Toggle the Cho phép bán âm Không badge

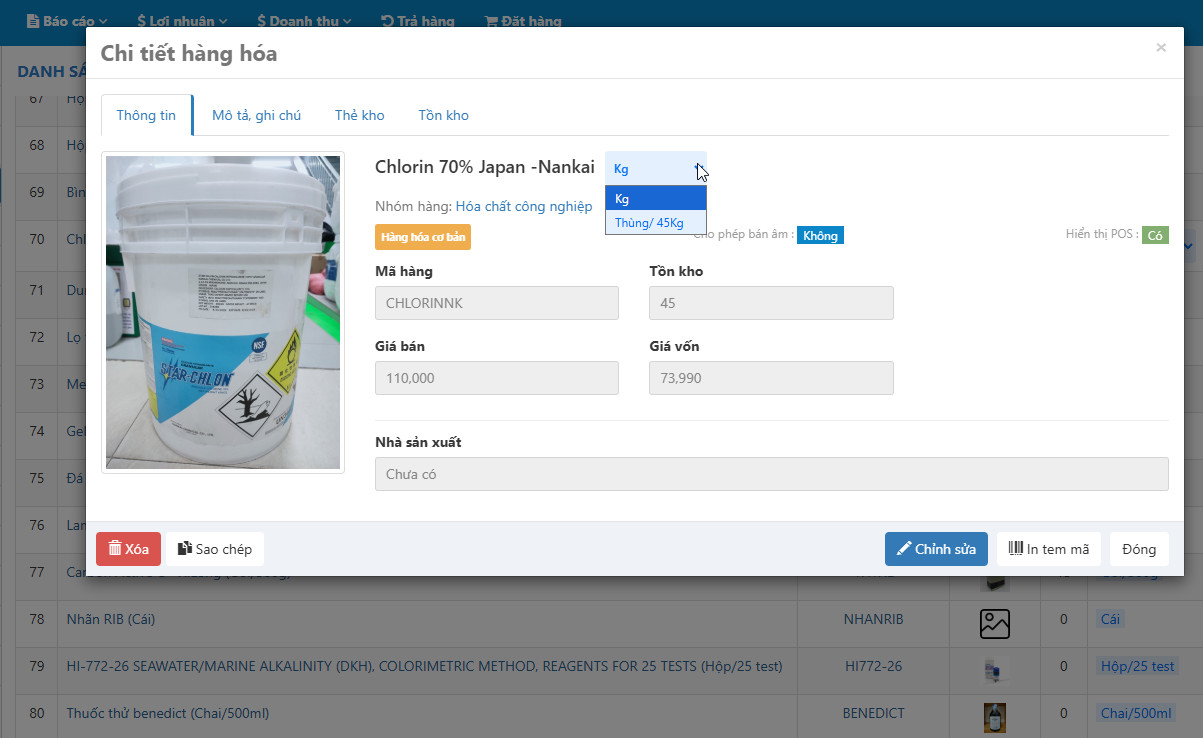tap(820, 236)
